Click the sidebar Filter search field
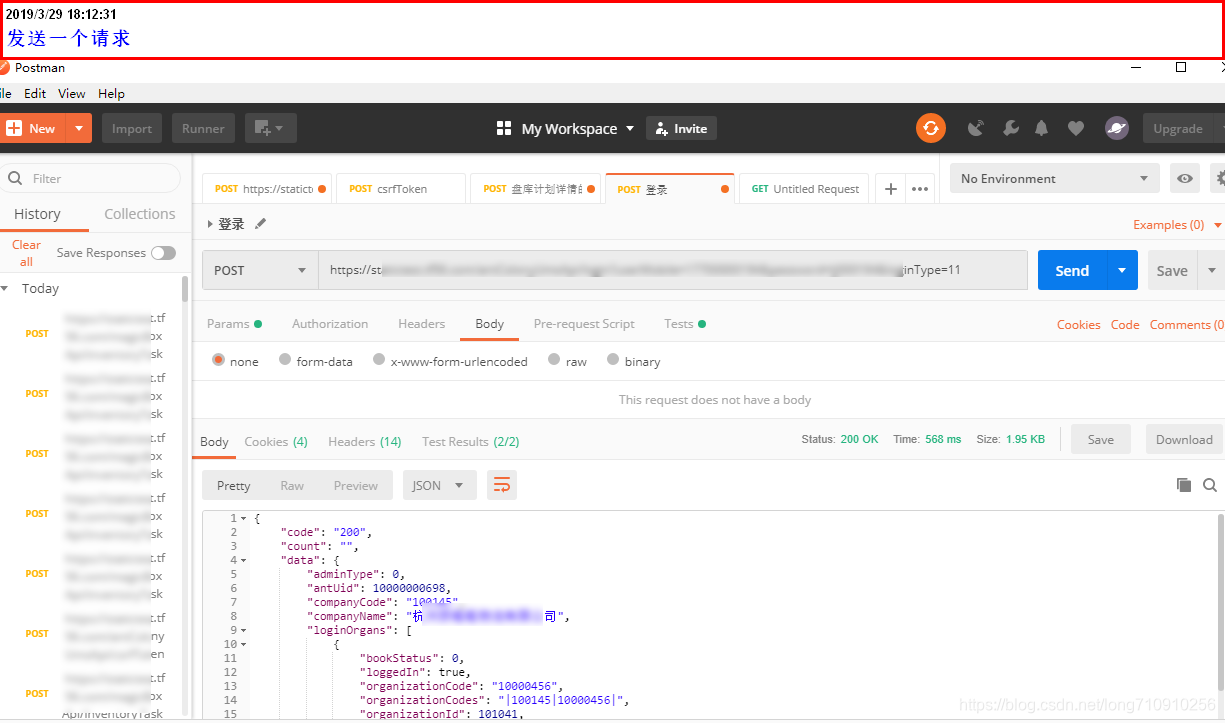 pos(90,178)
